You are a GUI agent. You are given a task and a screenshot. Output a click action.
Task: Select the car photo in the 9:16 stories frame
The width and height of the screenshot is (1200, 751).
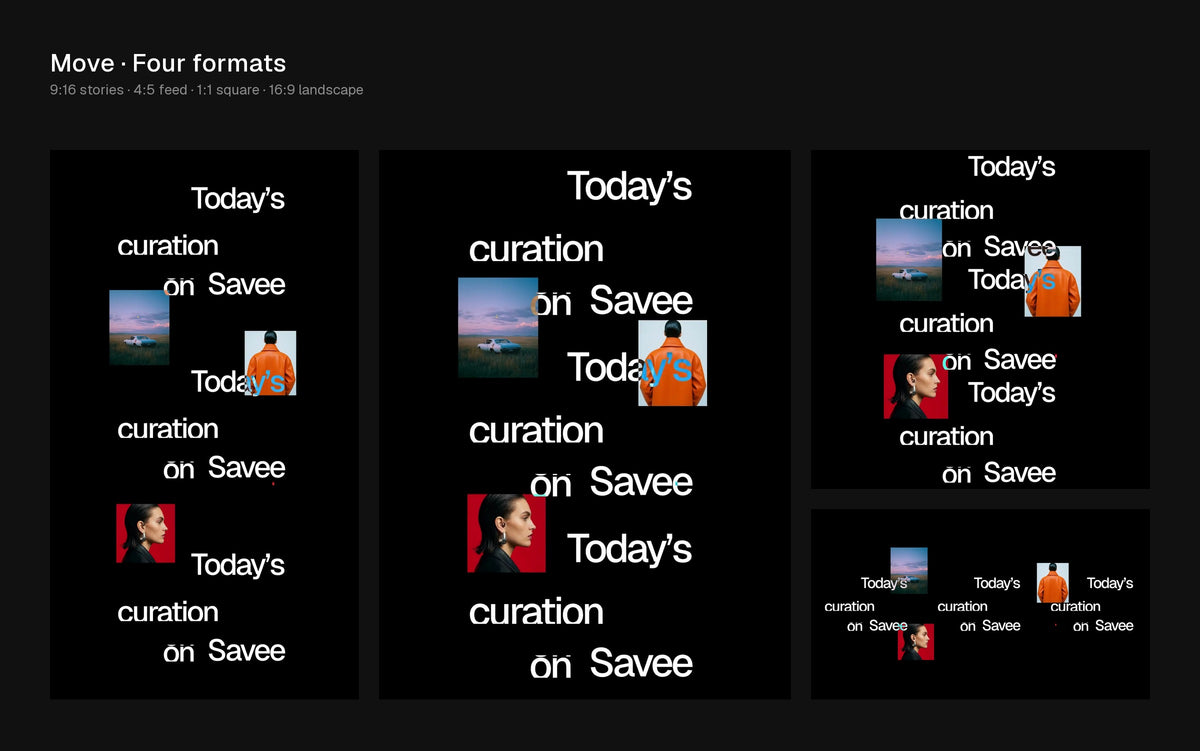139,327
